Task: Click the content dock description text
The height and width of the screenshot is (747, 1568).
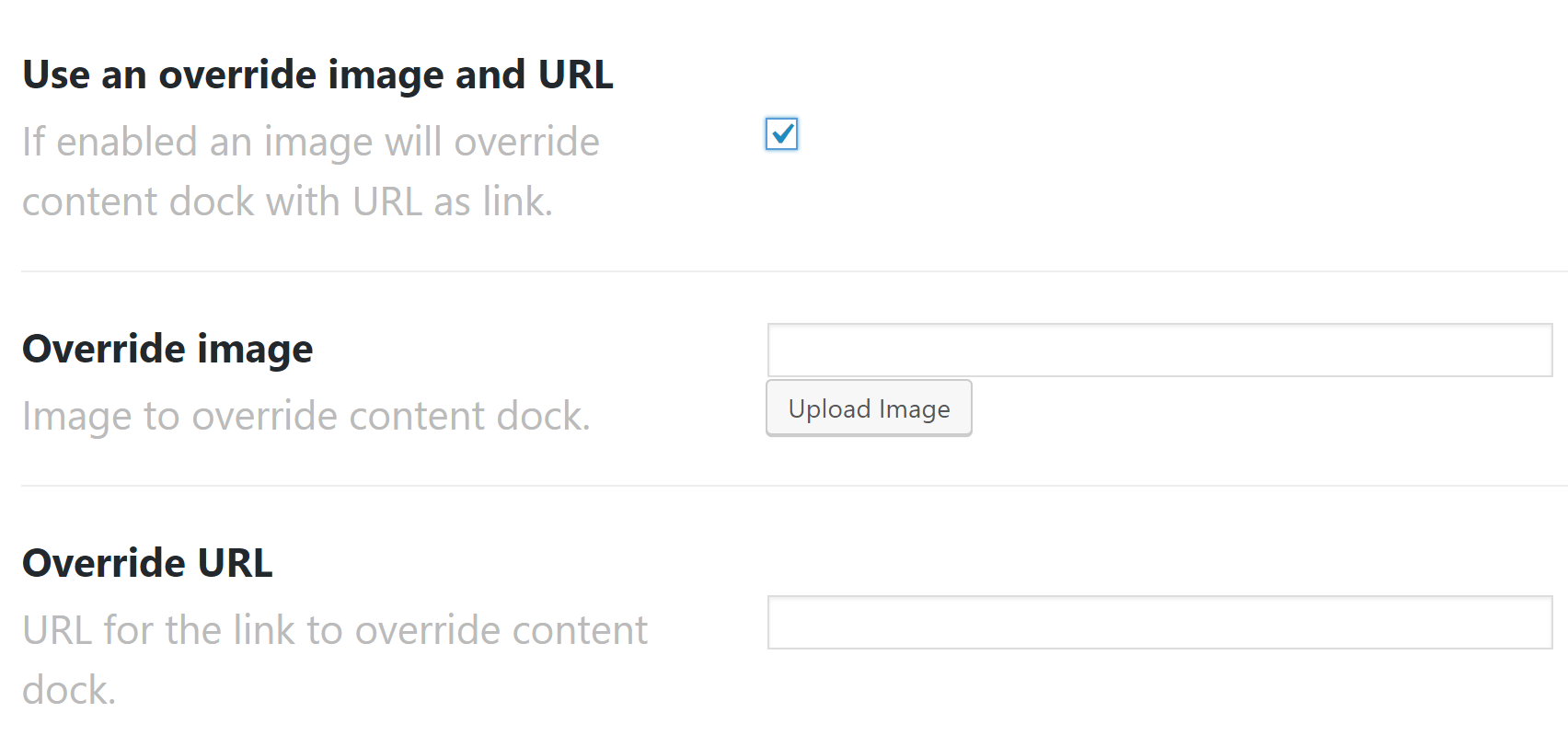Action: [313, 170]
